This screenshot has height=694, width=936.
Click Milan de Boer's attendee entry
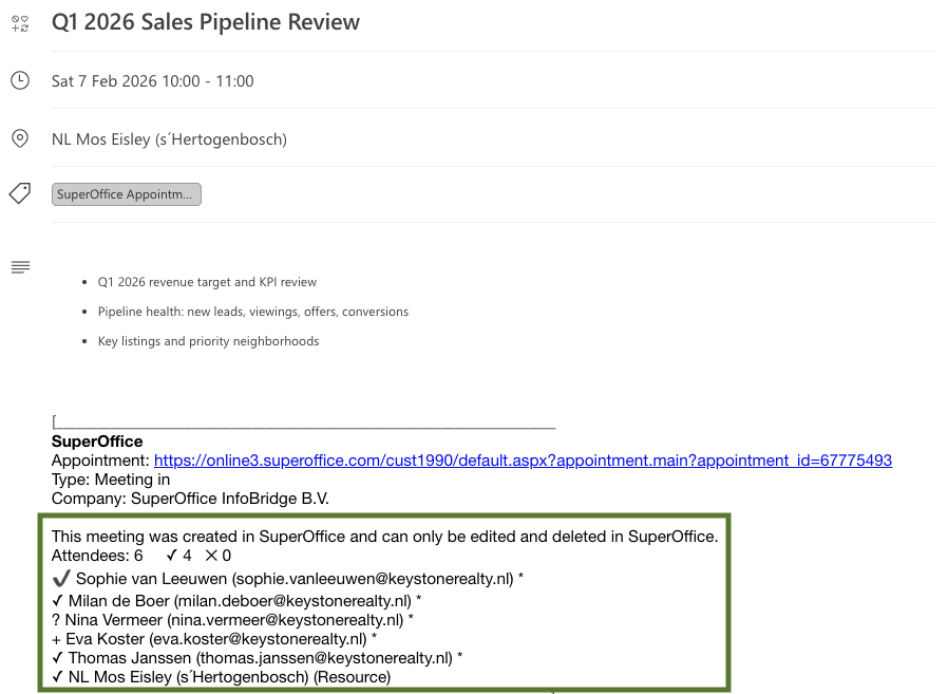pyautogui.click(x=240, y=601)
